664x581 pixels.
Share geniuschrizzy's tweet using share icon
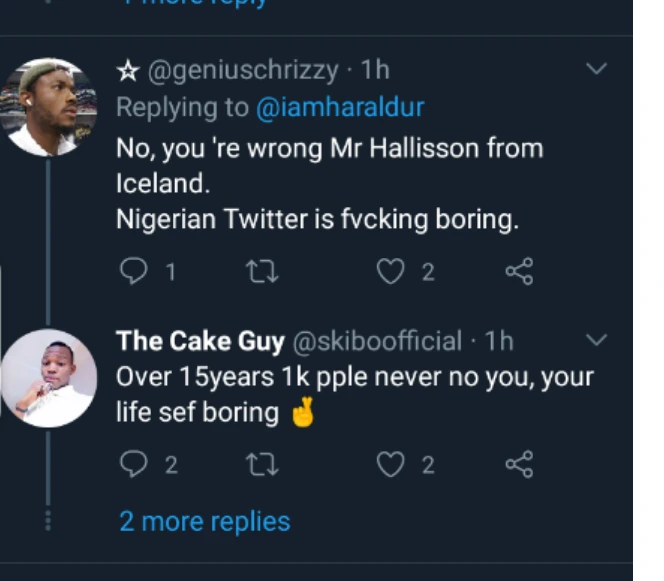pyautogui.click(x=519, y=271)
